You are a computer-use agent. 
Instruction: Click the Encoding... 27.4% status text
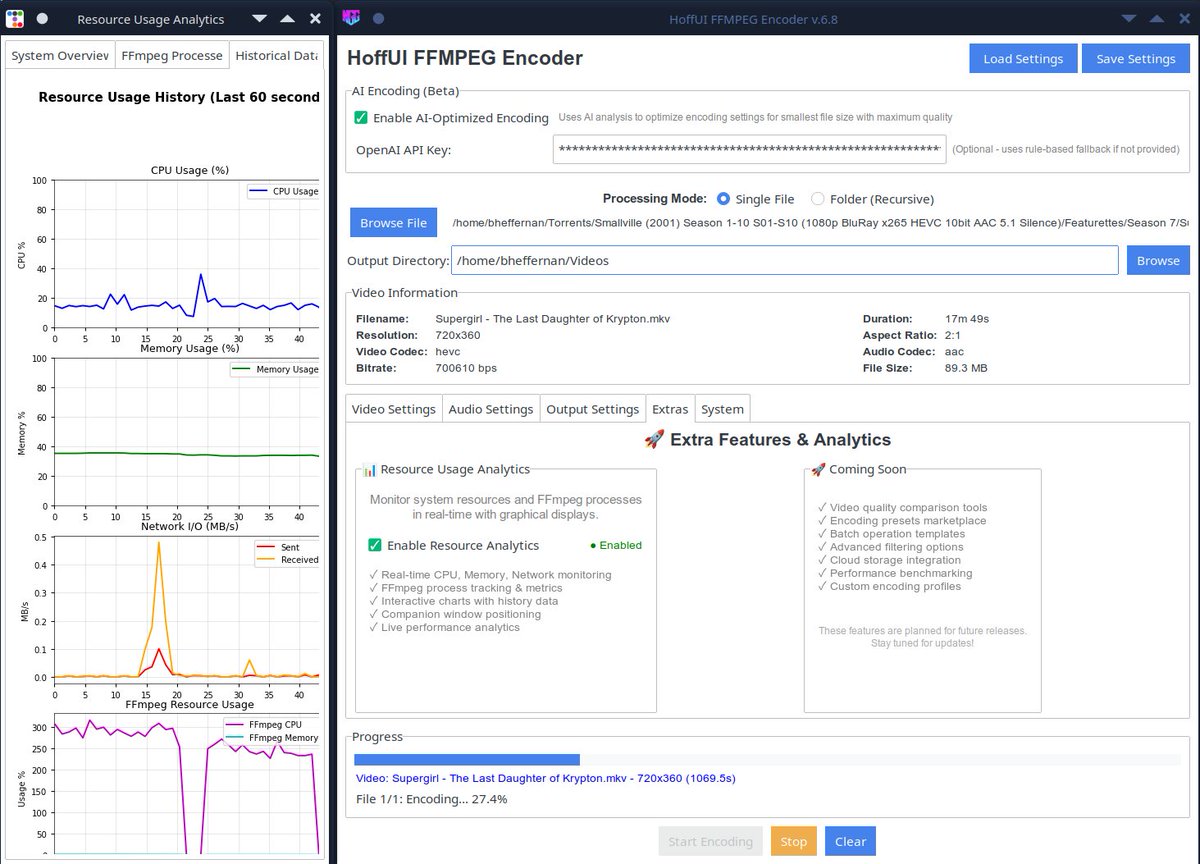[431, 799]
